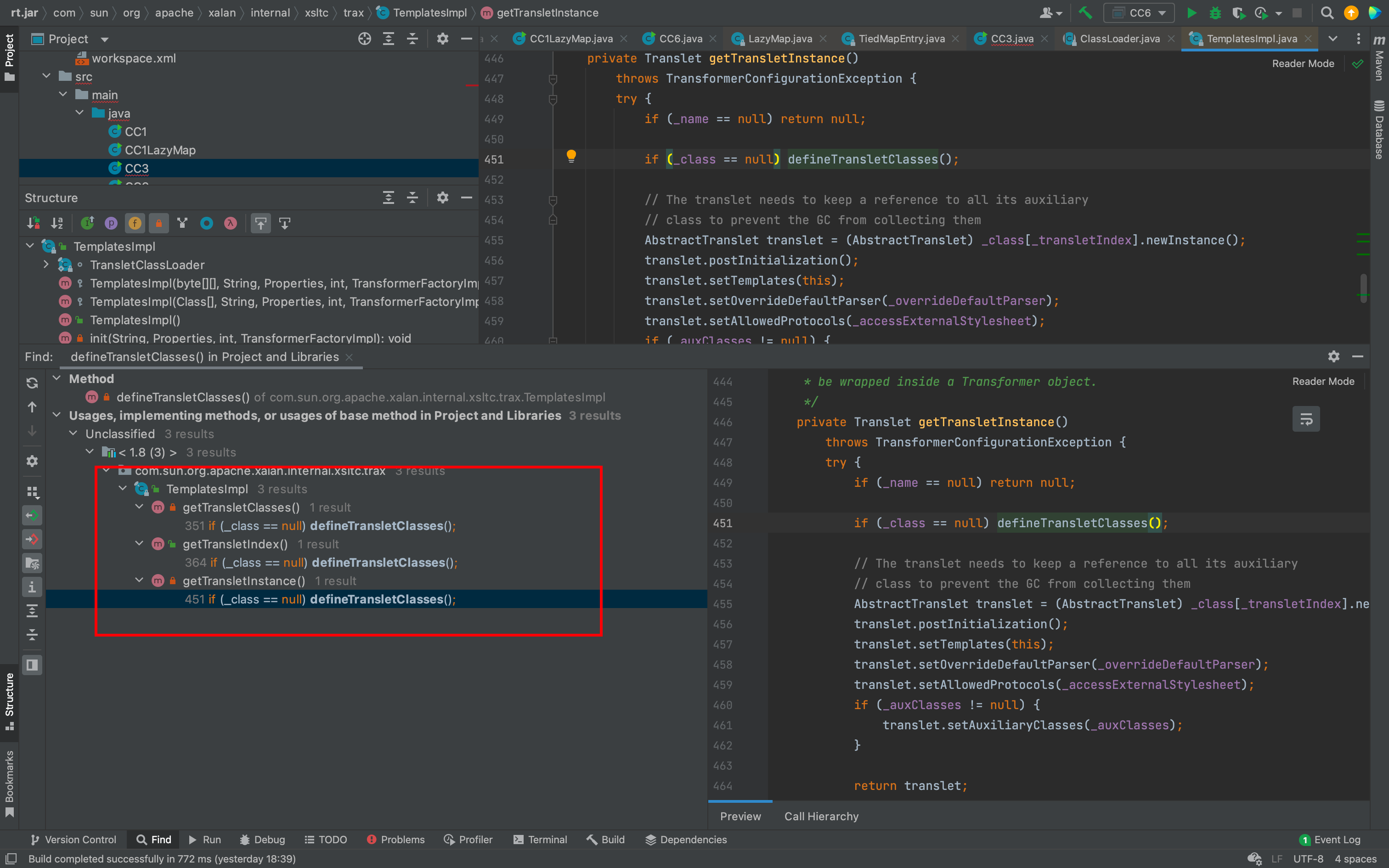Go to previous occurrence up arrow
Screen dimensions: 1389x868
click(x=32, y=407)
